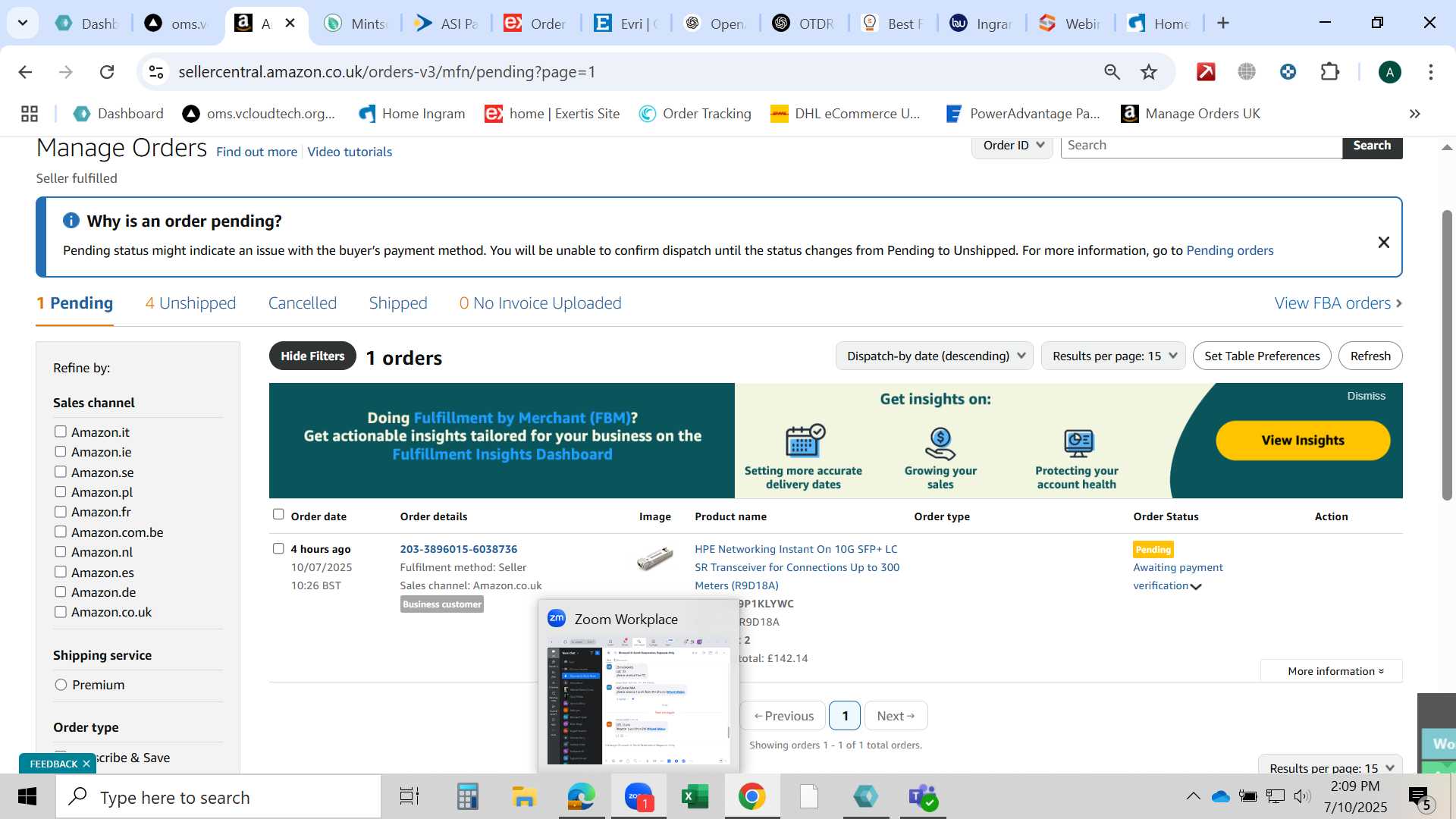The width and height of the screenshot is (1456, 819).
Task: Click the red arrow extension icon
Action: tap(1206, 72)
